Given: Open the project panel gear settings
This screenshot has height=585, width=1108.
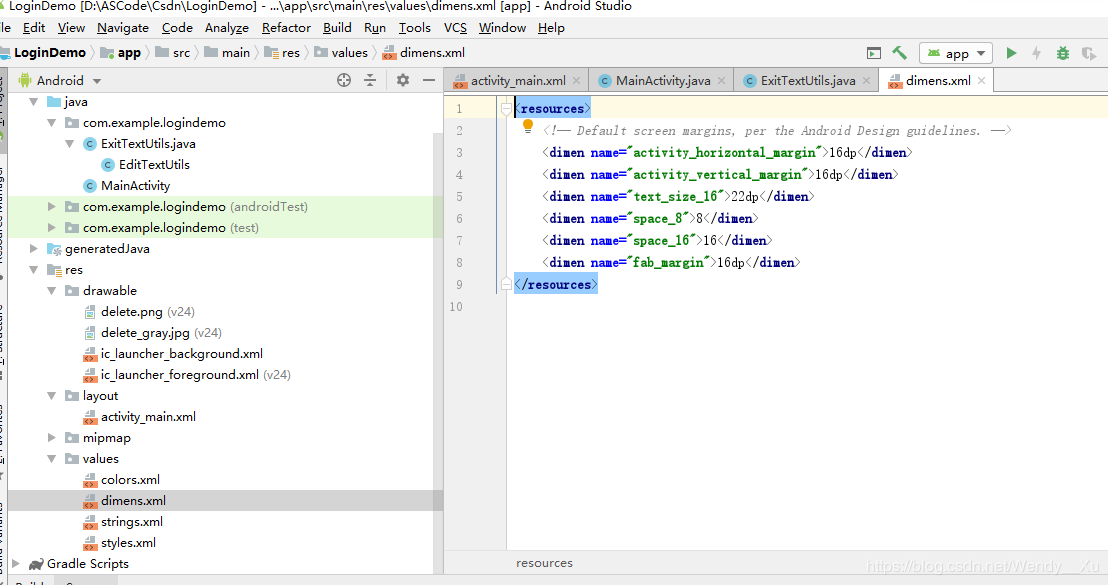Looking at the screenshot, I should coord(402,80).
